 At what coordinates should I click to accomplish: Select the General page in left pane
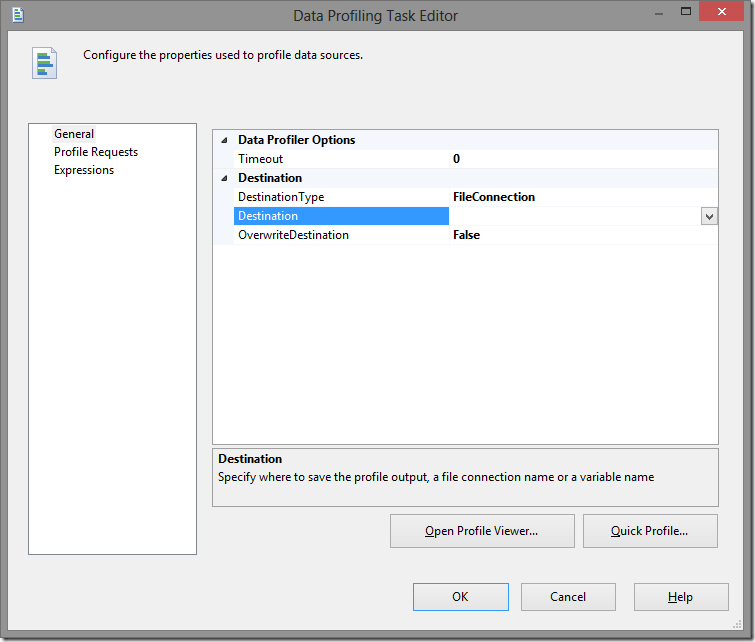pyautogui.click(x=74, y=134)
